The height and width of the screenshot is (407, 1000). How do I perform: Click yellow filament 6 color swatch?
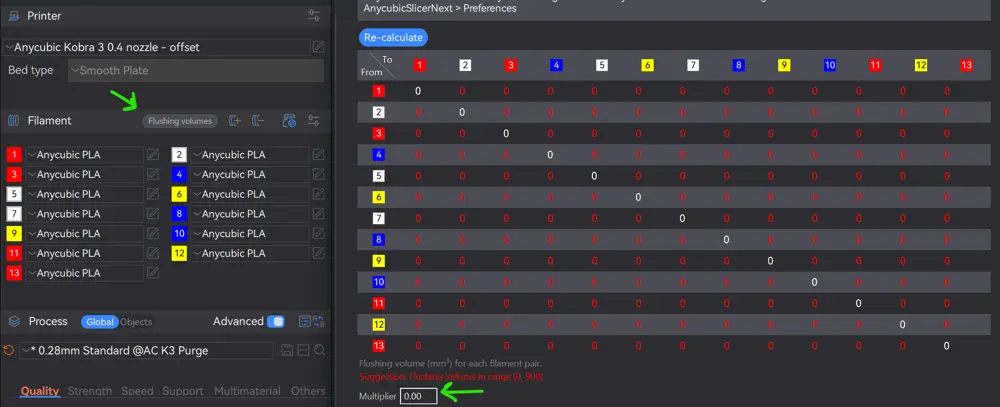(x=179, y=194)
